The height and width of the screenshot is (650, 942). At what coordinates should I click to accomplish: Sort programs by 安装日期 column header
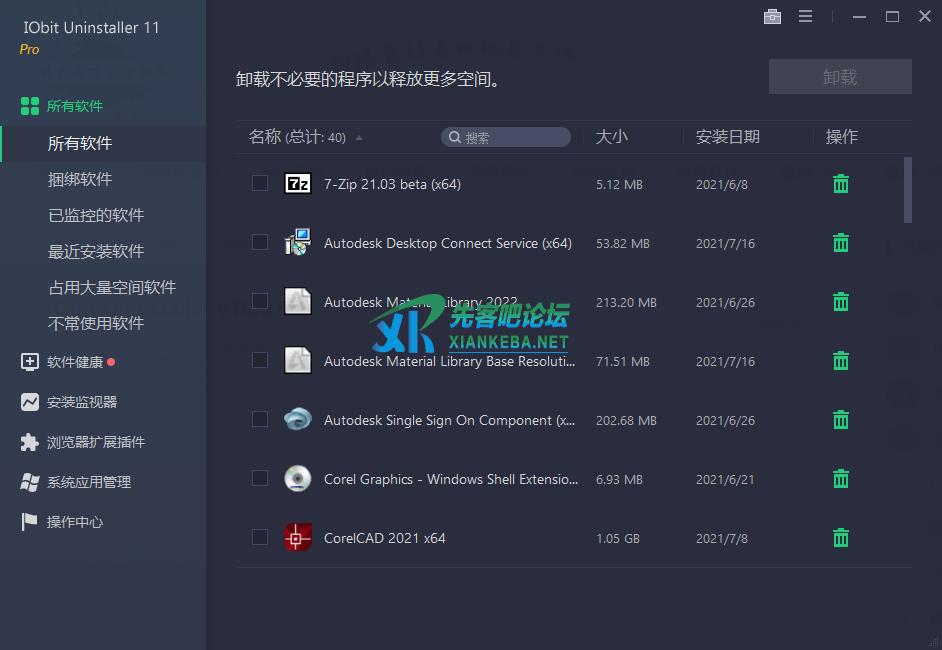click(x=728, y=137)
